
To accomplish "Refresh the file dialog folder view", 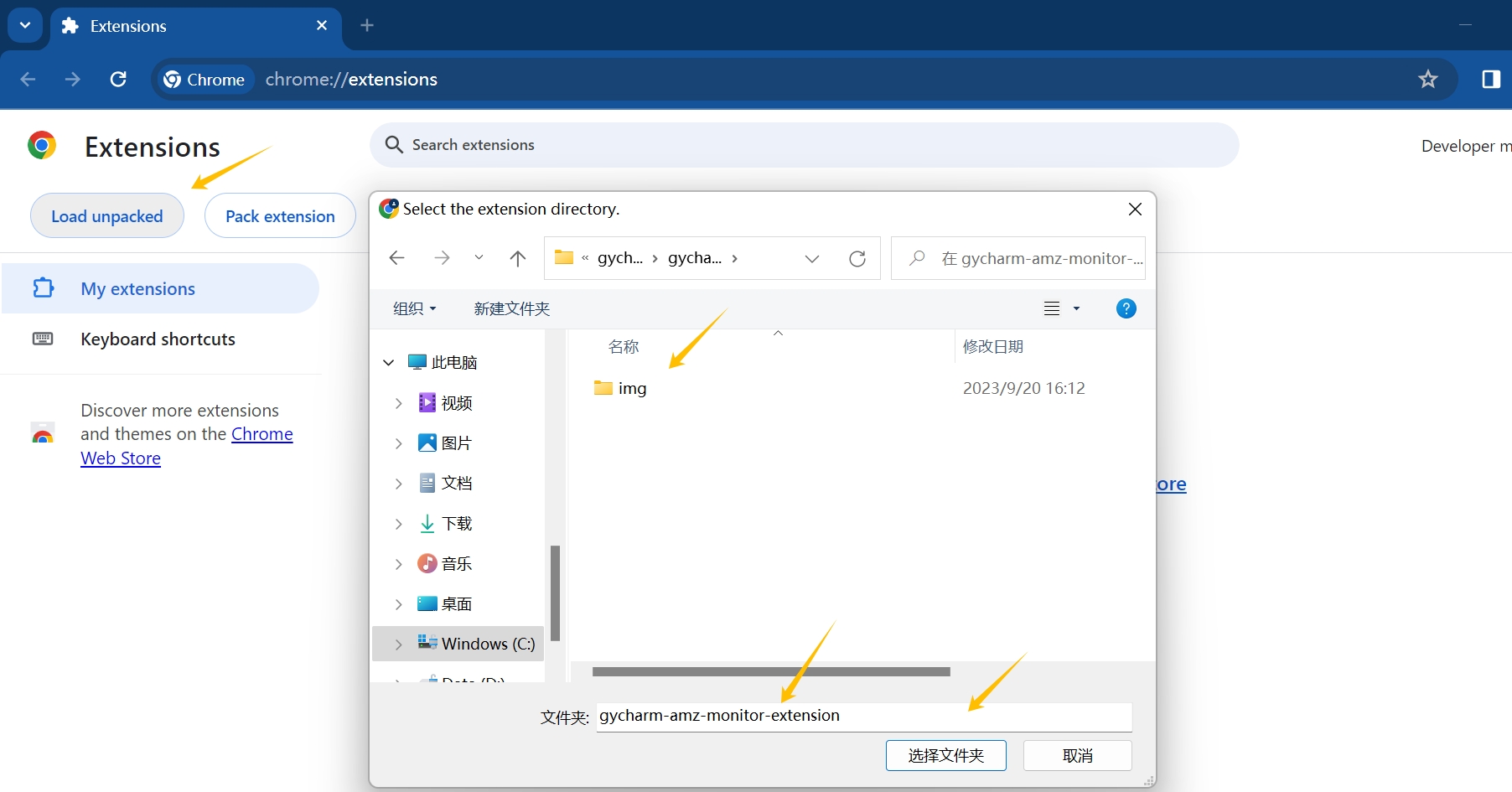I will point(857,259).
